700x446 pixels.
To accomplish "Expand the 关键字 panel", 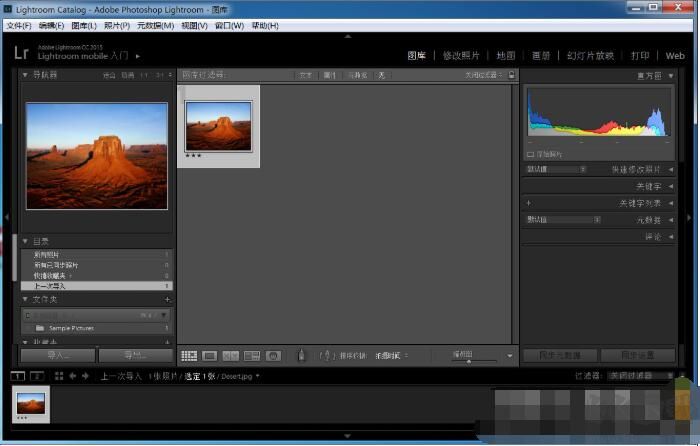I will pos(670,186).
